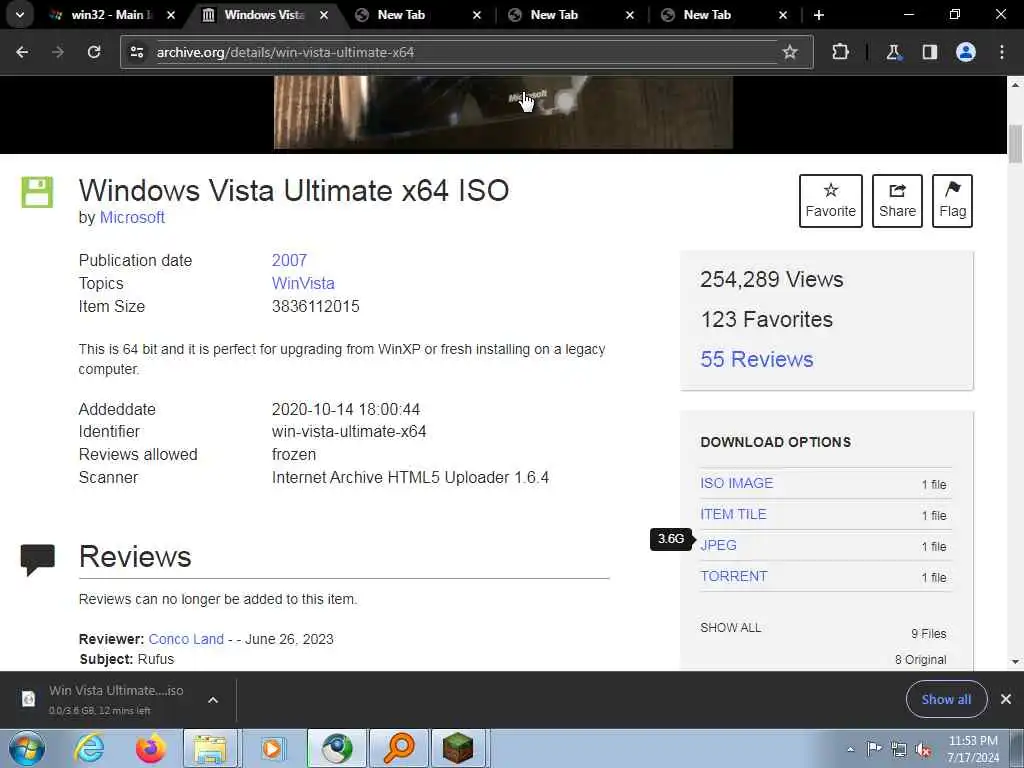Open the WinVista topic link
Screen dimensions: 1024x768
click(303, 283)
